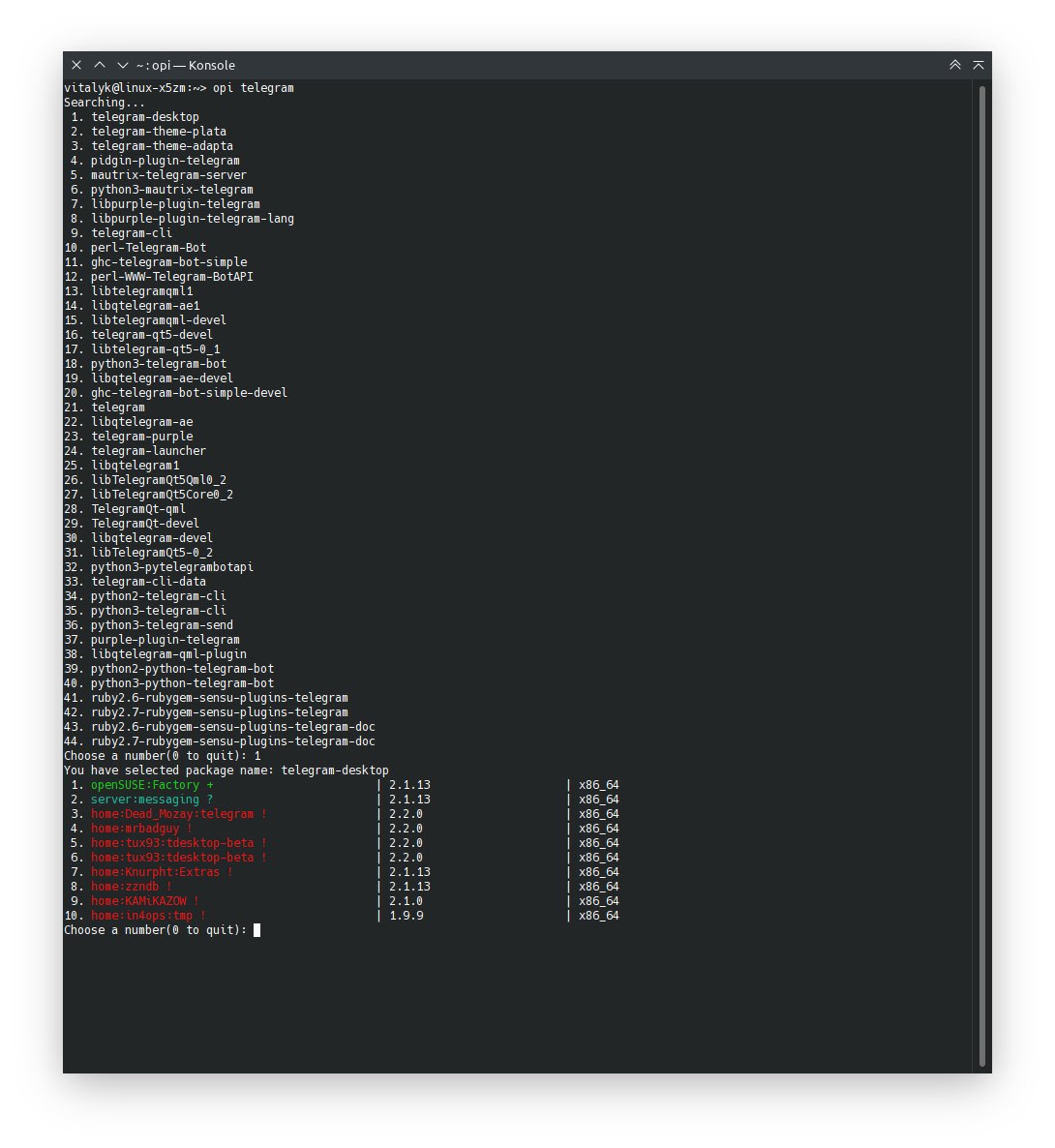Click the "telegram-qt5-devel" entry

(x=152, y=335)
